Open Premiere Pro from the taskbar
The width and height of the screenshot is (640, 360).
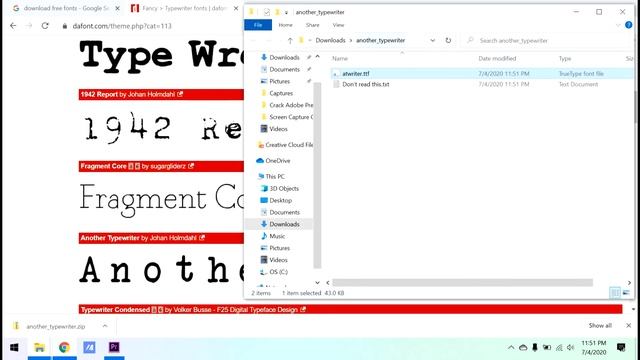[x=114, y=347]
